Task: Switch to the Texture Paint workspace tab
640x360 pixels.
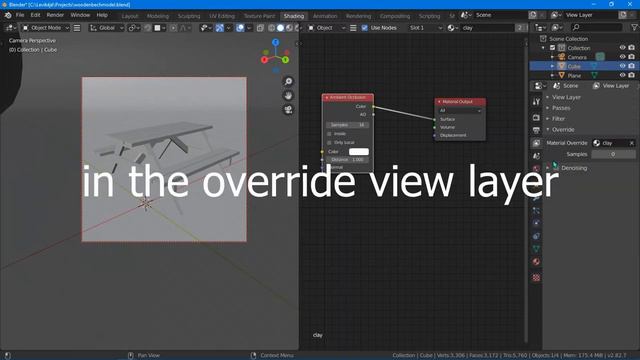Action: click(260, 16)
